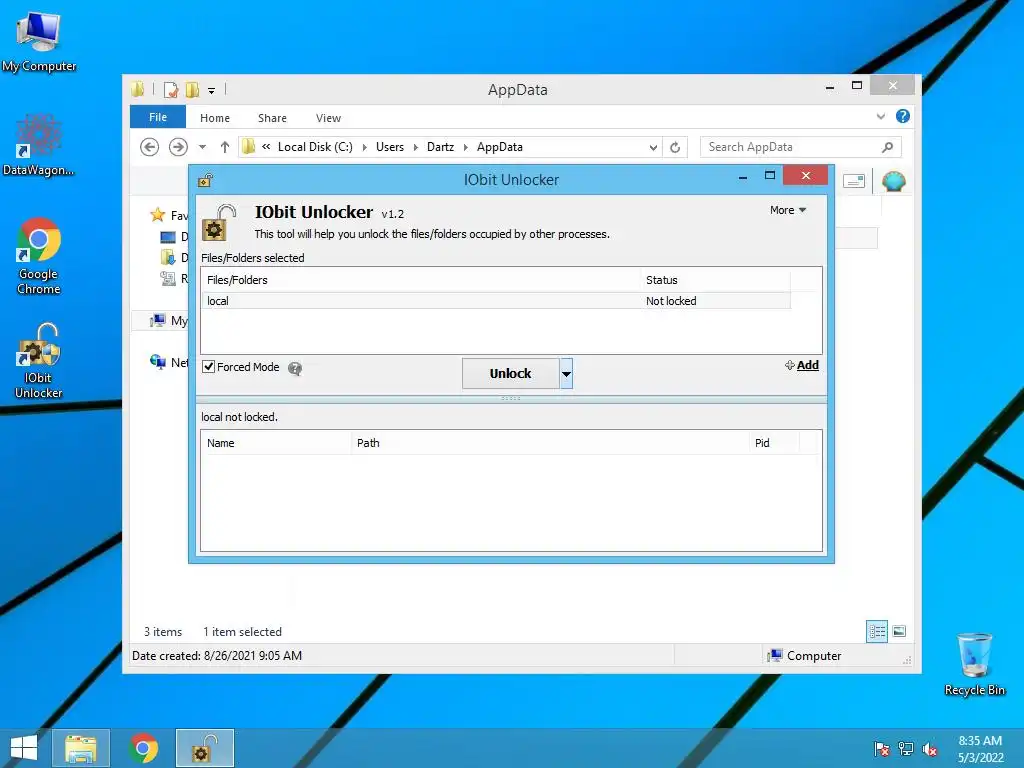The width and height of the screenshot is (1024, 768).
Task: Click the New Folder quick access icon
Action: 192,90
